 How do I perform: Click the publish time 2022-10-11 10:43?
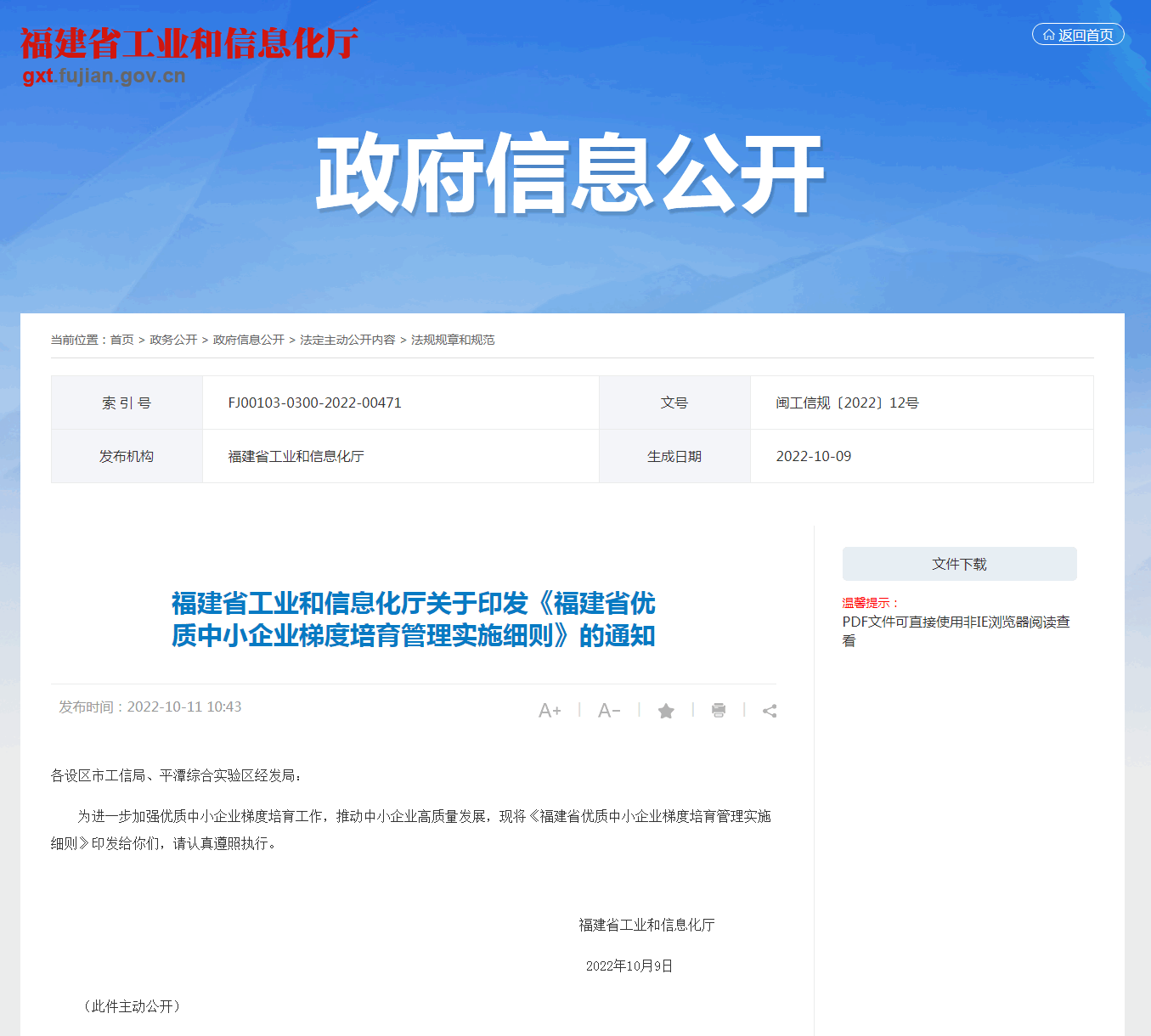click(183, 707)
